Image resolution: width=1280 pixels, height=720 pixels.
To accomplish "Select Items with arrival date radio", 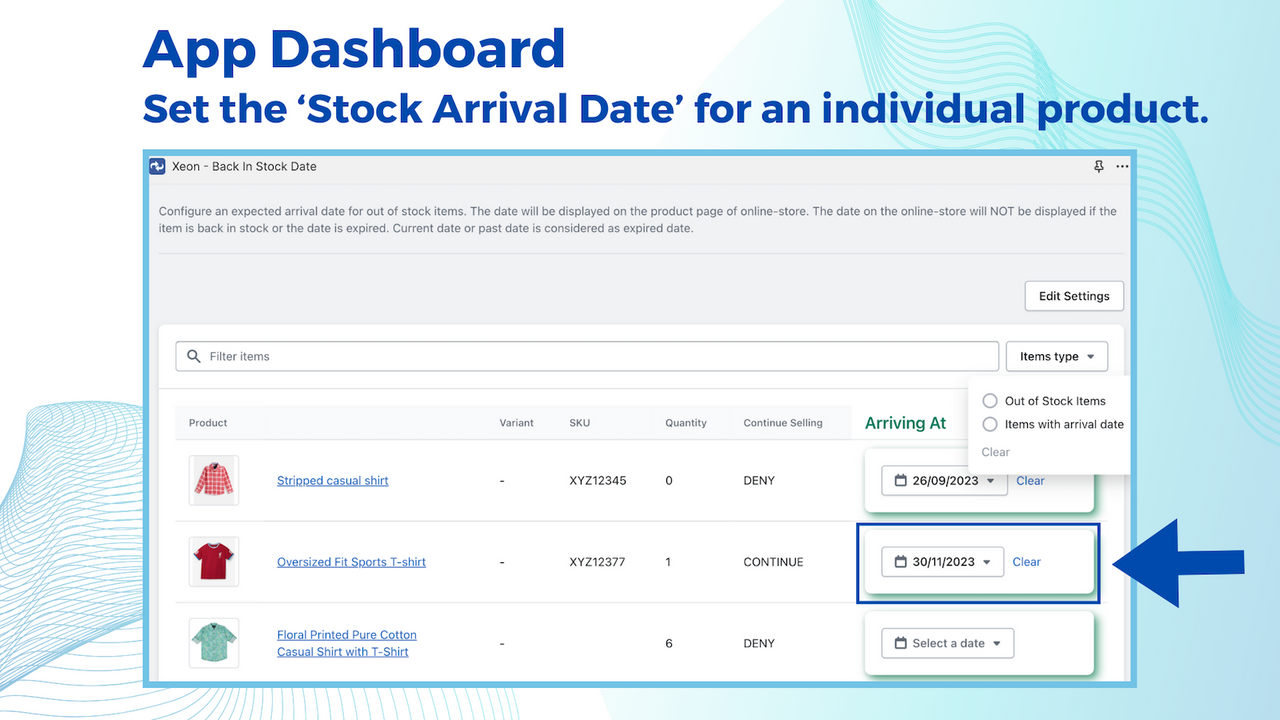I will tap(990, 424).
